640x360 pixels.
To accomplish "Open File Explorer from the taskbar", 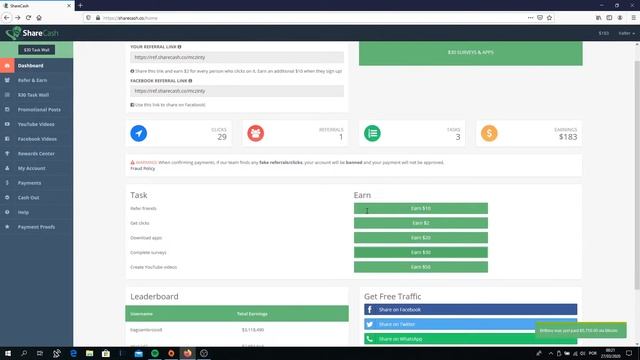I will click(89, 353).
